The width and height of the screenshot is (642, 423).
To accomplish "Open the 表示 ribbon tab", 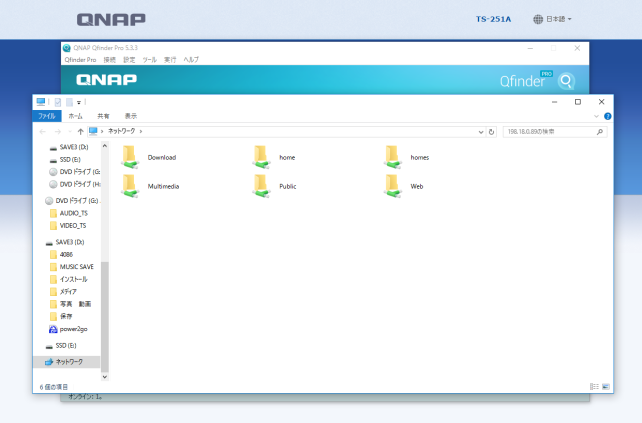I will pos(130,116).
